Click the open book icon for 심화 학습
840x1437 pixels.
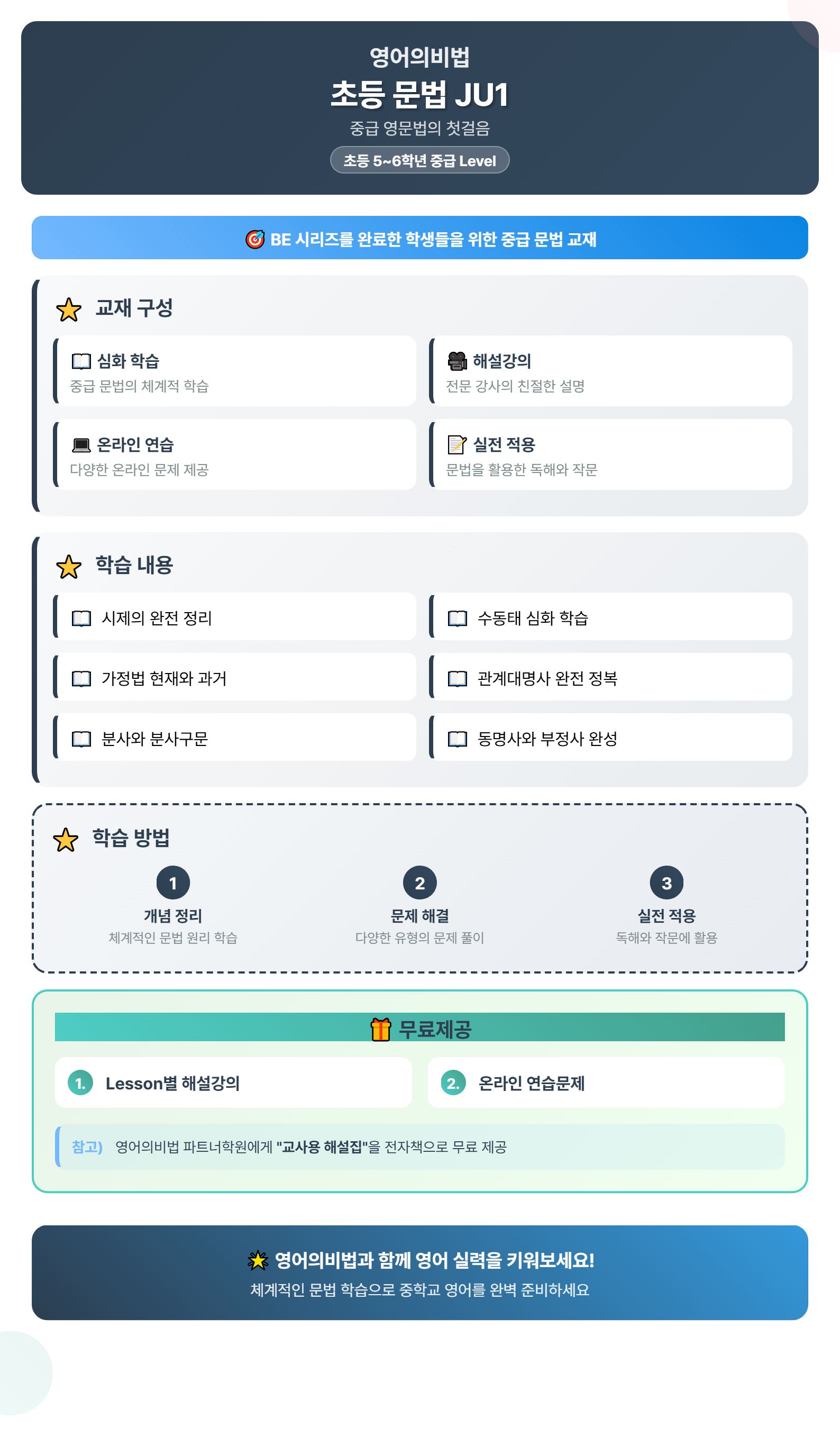81,361
